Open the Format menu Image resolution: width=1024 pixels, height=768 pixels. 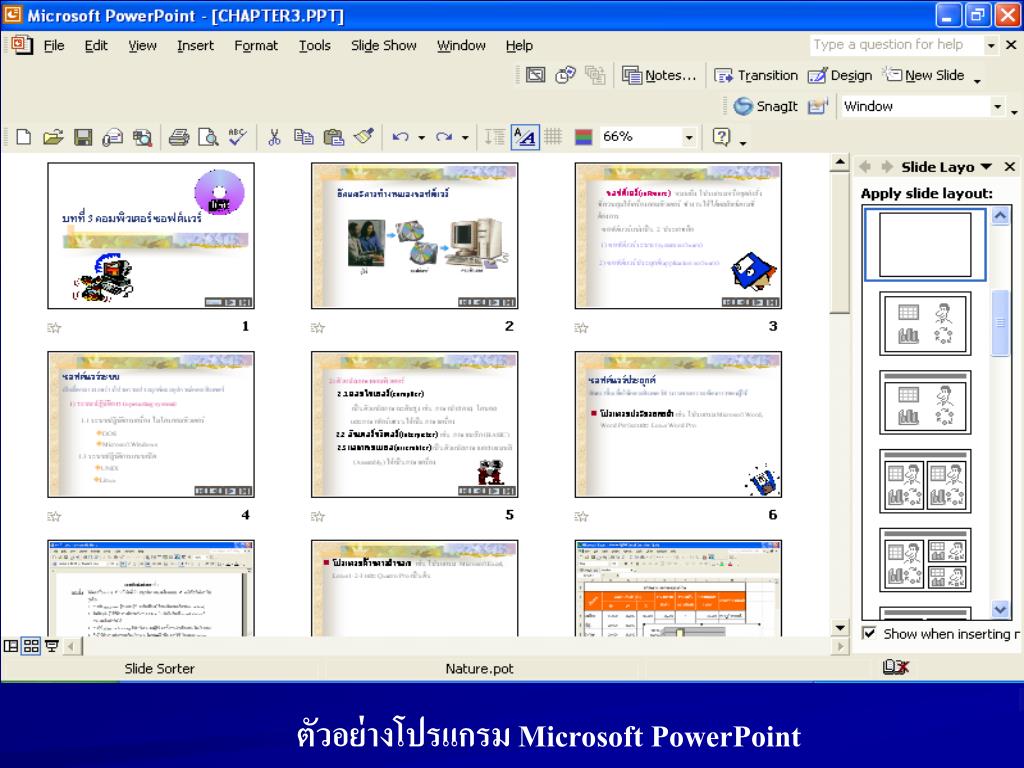[256, 46]
